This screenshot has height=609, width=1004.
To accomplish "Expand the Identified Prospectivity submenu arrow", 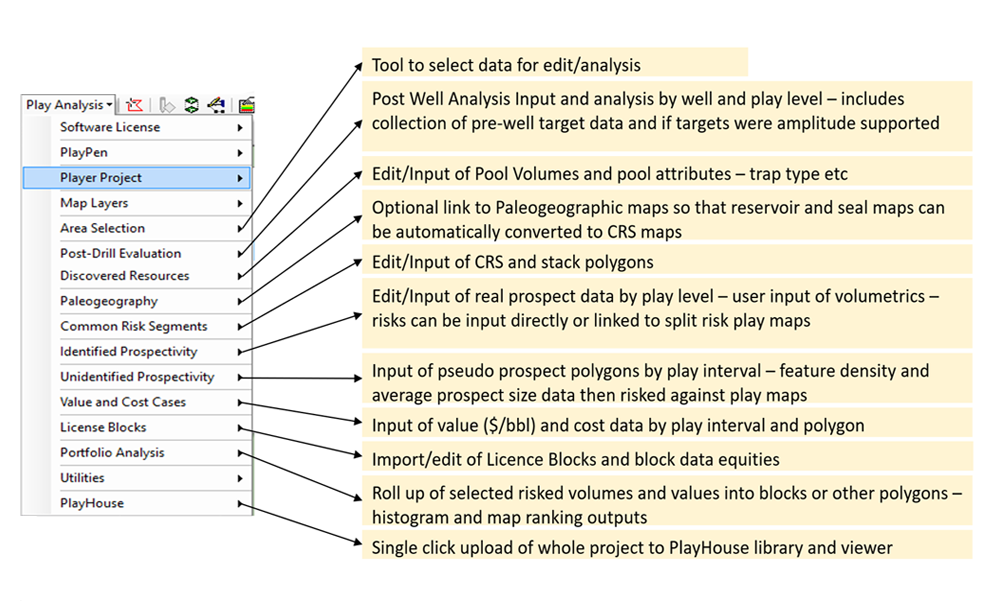I will (x=239, y=352).
